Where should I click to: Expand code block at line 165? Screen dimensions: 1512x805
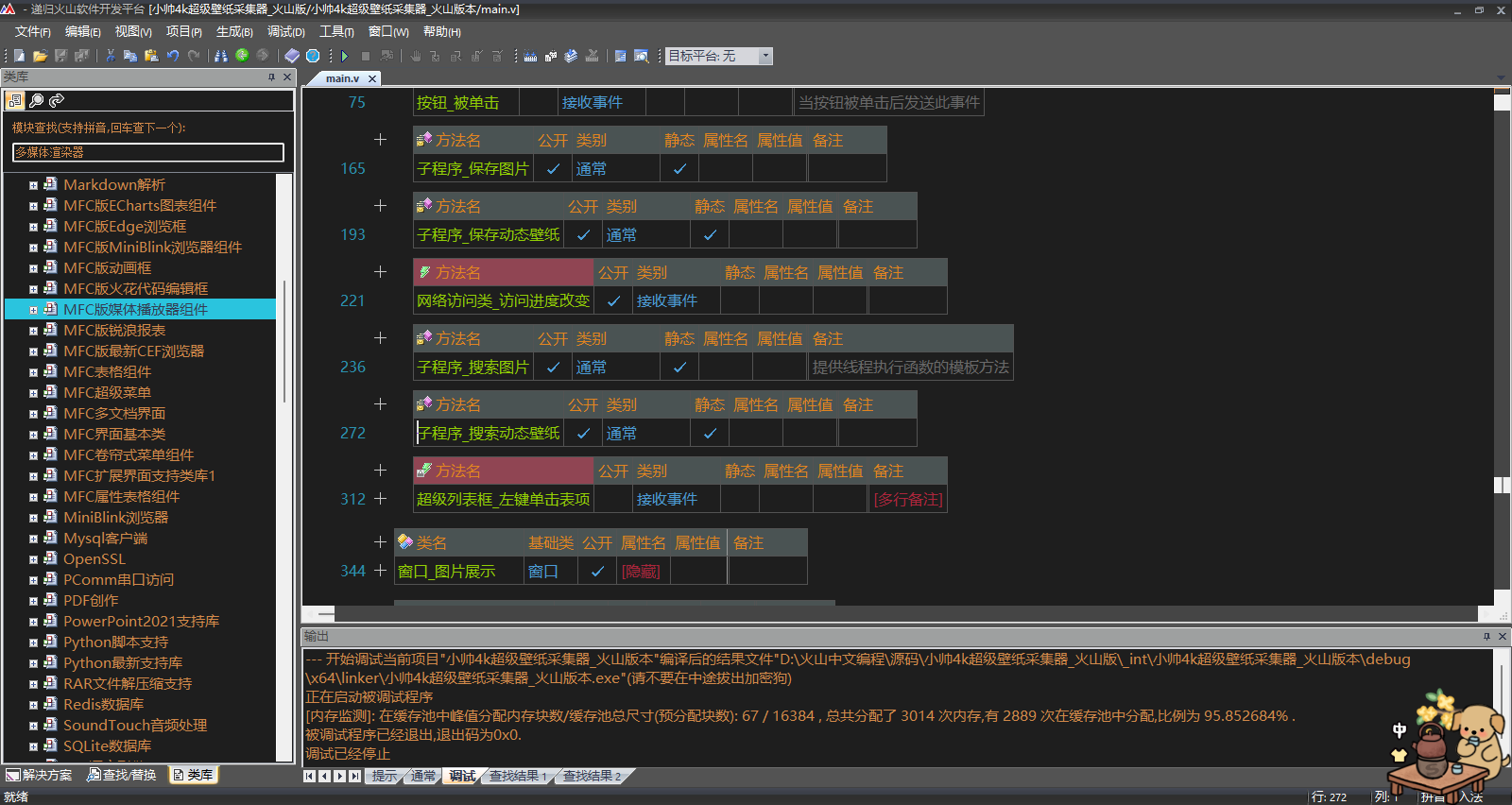tap(380, 140)
